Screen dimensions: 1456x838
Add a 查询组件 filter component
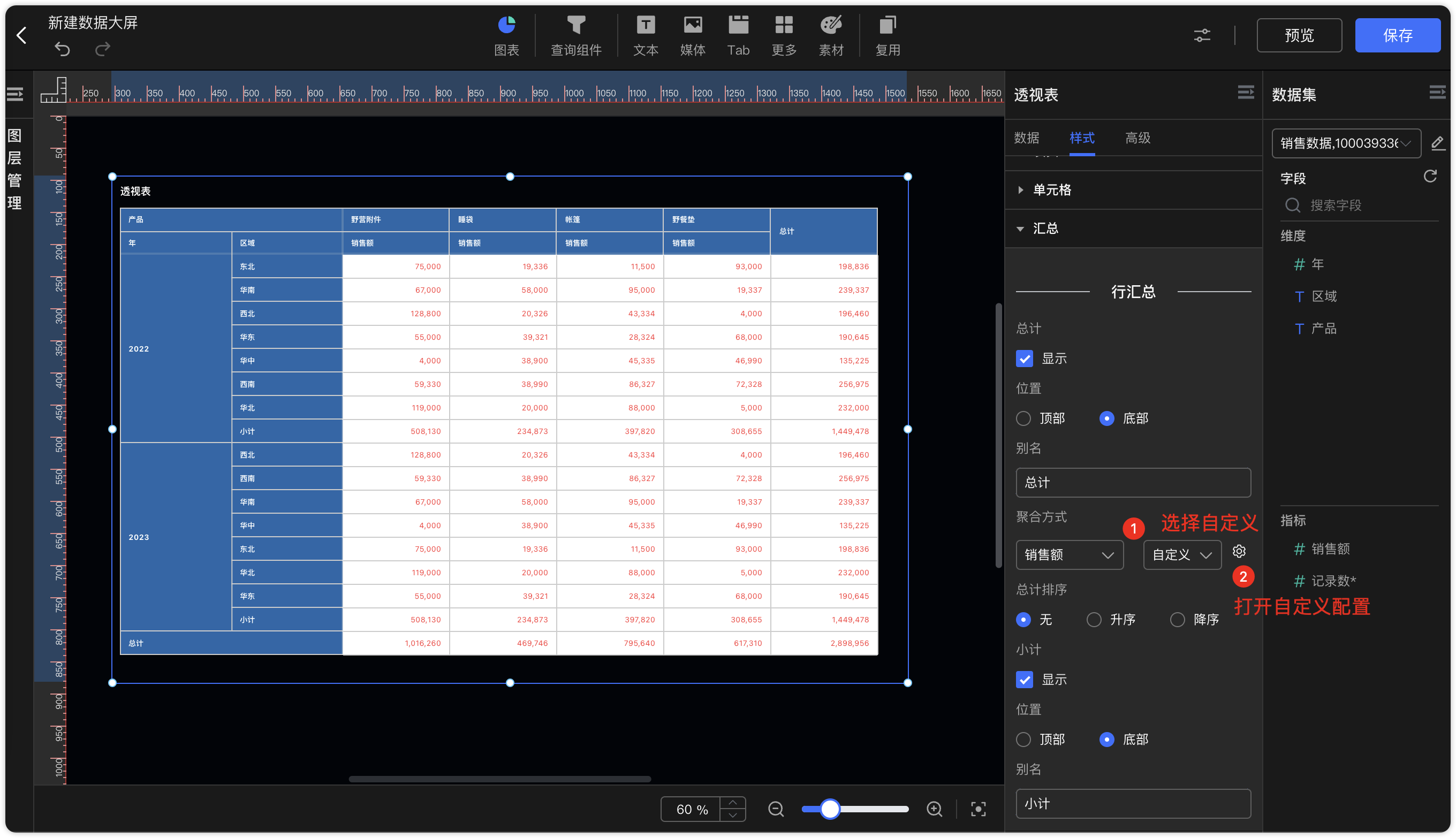click(576, 36)
